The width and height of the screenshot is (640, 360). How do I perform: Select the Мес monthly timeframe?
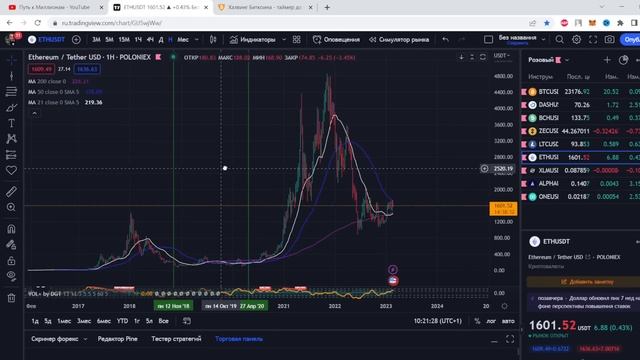(x=183, y=40)
